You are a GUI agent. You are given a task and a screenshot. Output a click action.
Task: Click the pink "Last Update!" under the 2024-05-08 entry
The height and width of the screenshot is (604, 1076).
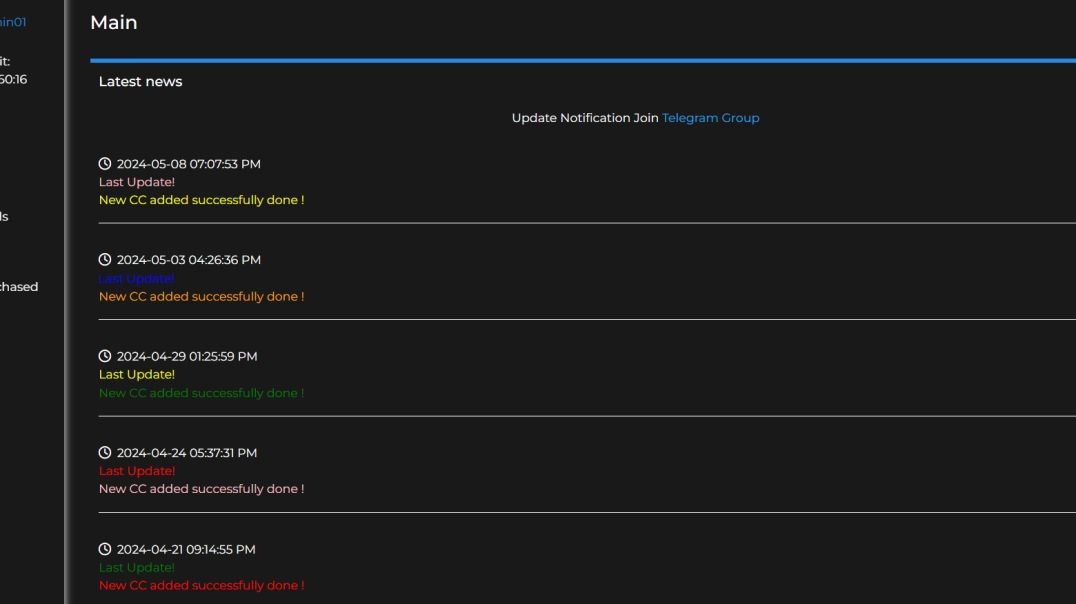[137, 182]
